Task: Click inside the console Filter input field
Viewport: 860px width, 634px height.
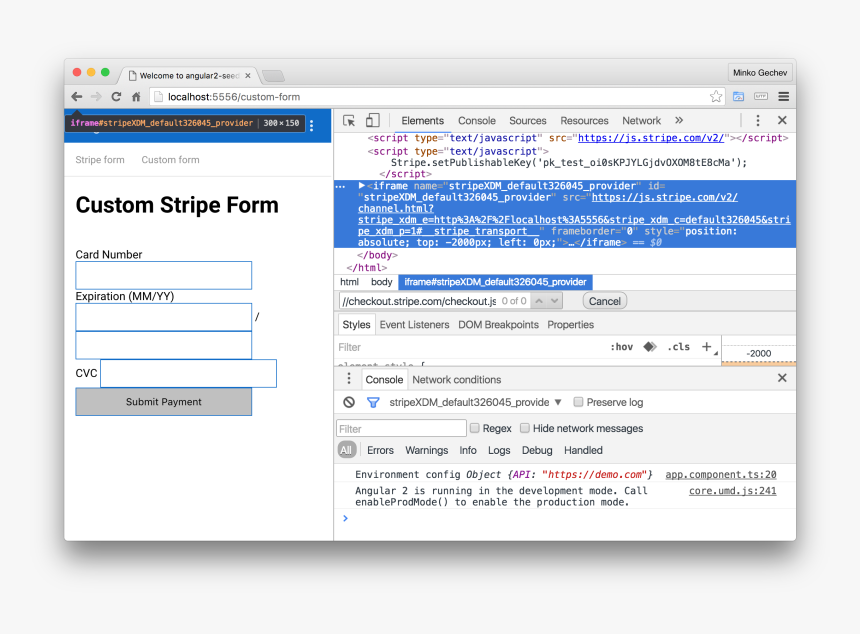Action: pyautogui.click(x=400, y=427)
